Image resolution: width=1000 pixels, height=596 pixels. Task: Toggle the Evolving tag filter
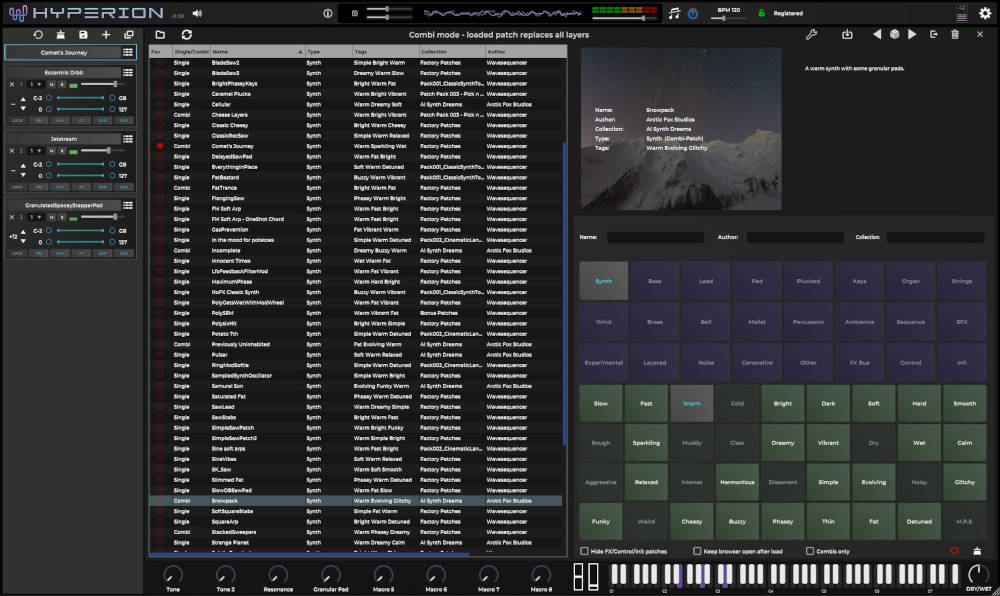coord(875,482)
